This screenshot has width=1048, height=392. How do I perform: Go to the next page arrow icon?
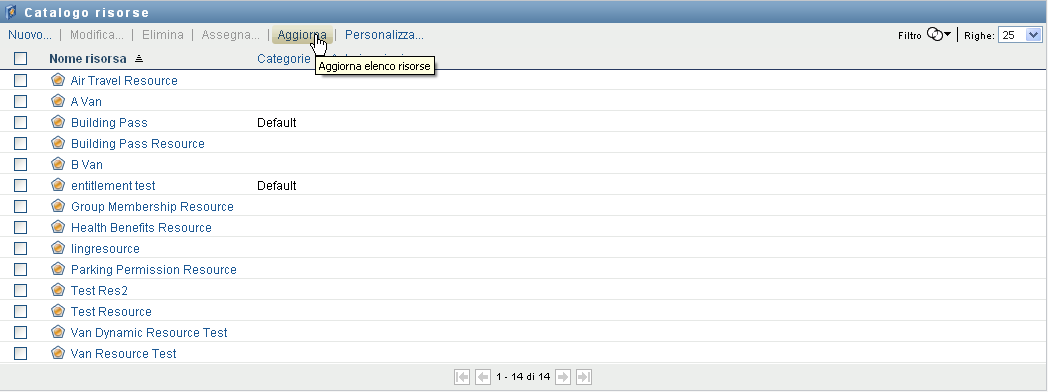tap(563, 377)
